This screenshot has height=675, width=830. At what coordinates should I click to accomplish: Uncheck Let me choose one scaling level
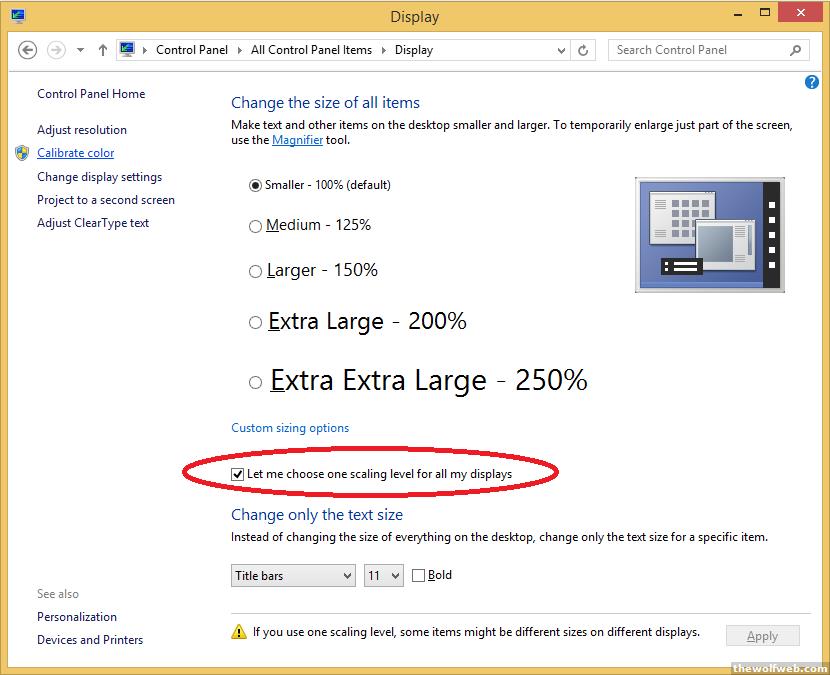click(238, 474)
